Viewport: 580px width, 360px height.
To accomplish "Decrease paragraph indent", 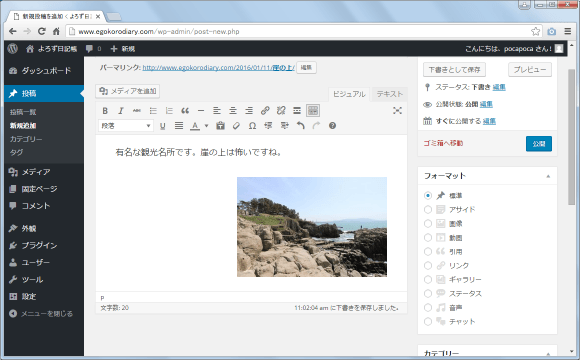I will pos(268,126).
